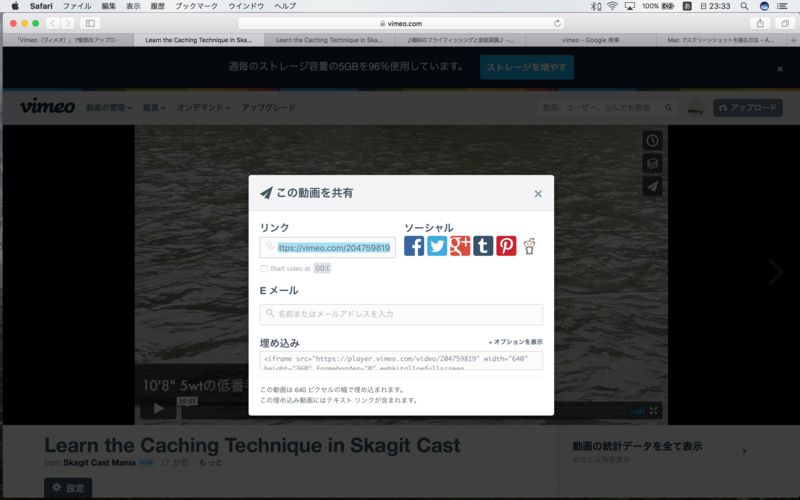Open Spotlight search in menu bar
This screenshot has height=500, width=800.
[744, 6]
